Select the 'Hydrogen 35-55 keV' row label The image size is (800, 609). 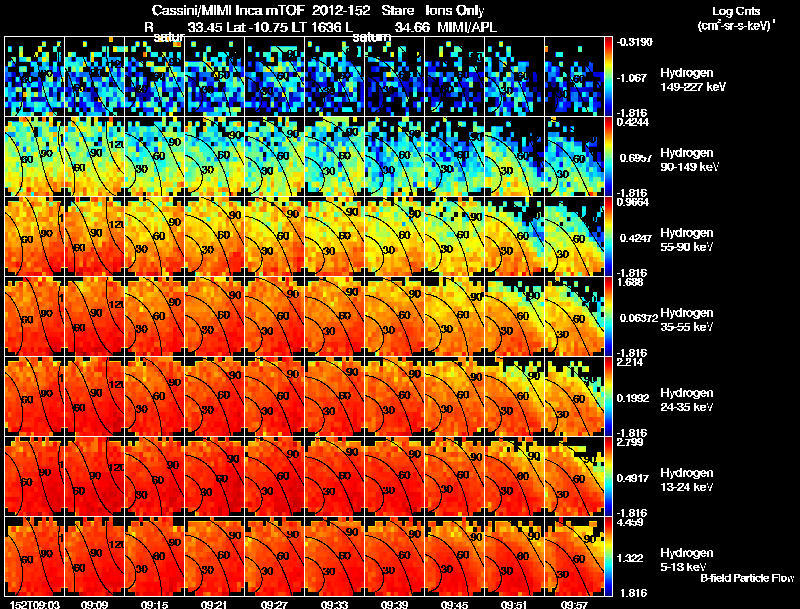pos(687,320)
